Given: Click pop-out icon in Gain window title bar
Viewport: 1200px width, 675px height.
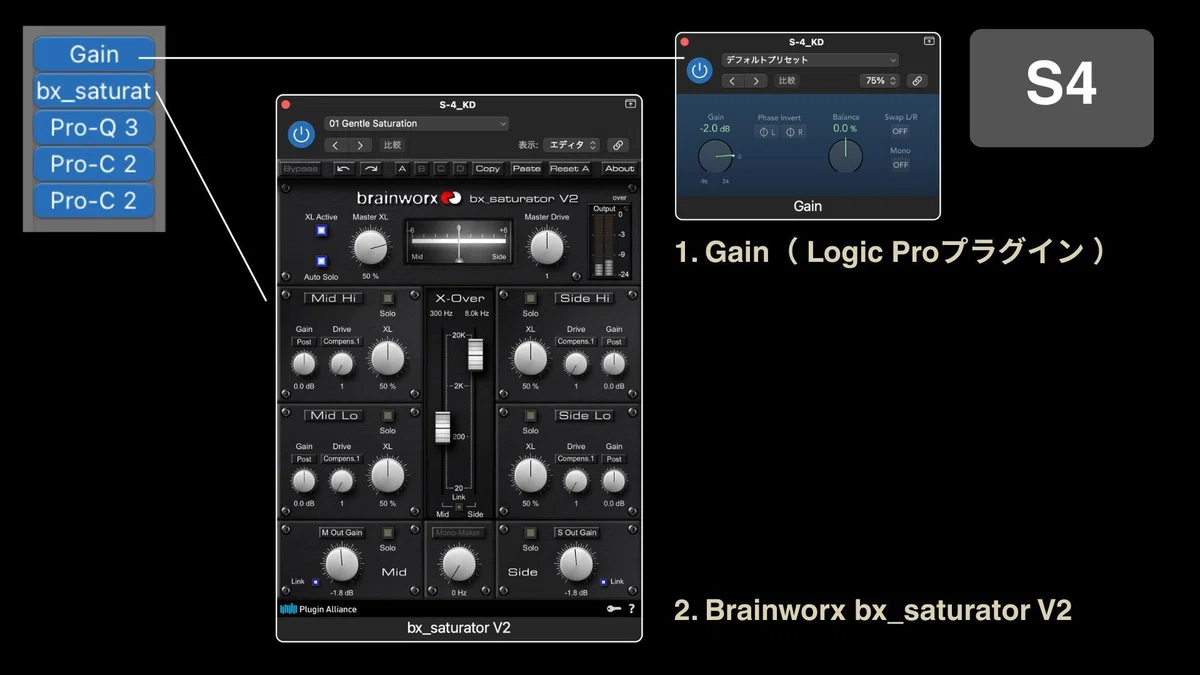Looking at the screenshot, I should click(929, 41).
